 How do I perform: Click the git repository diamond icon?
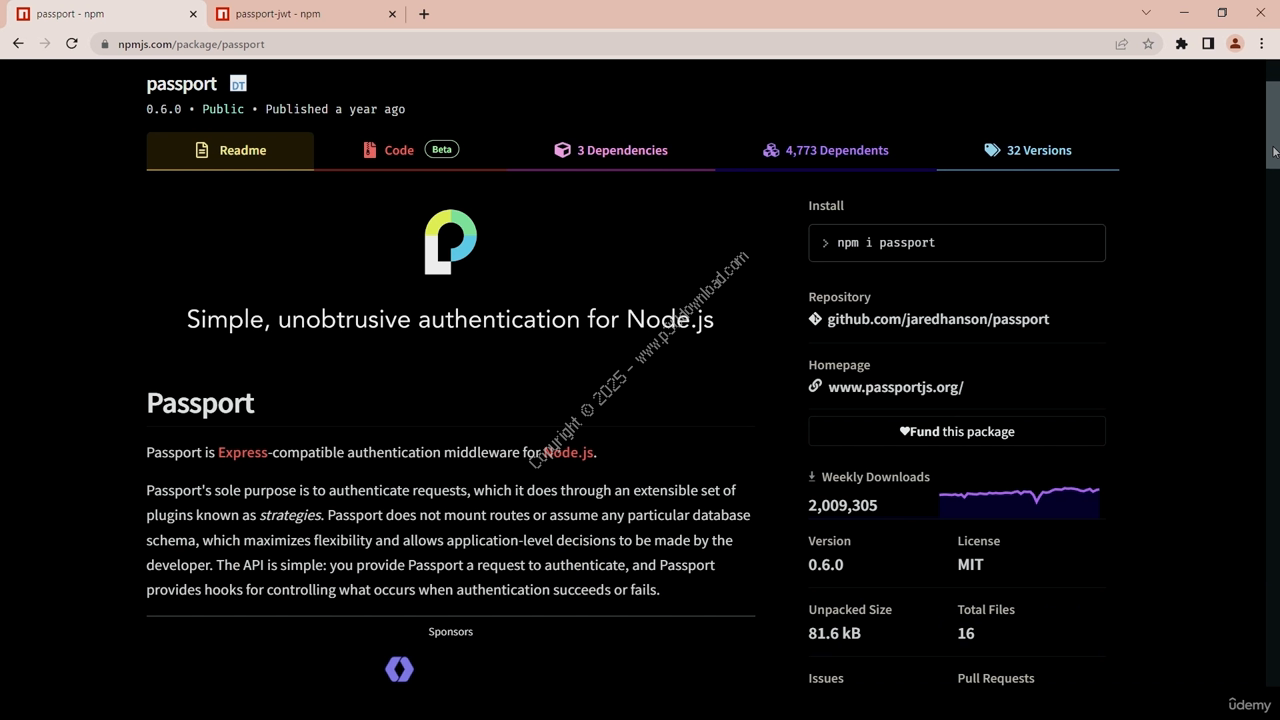pos(815,319)
